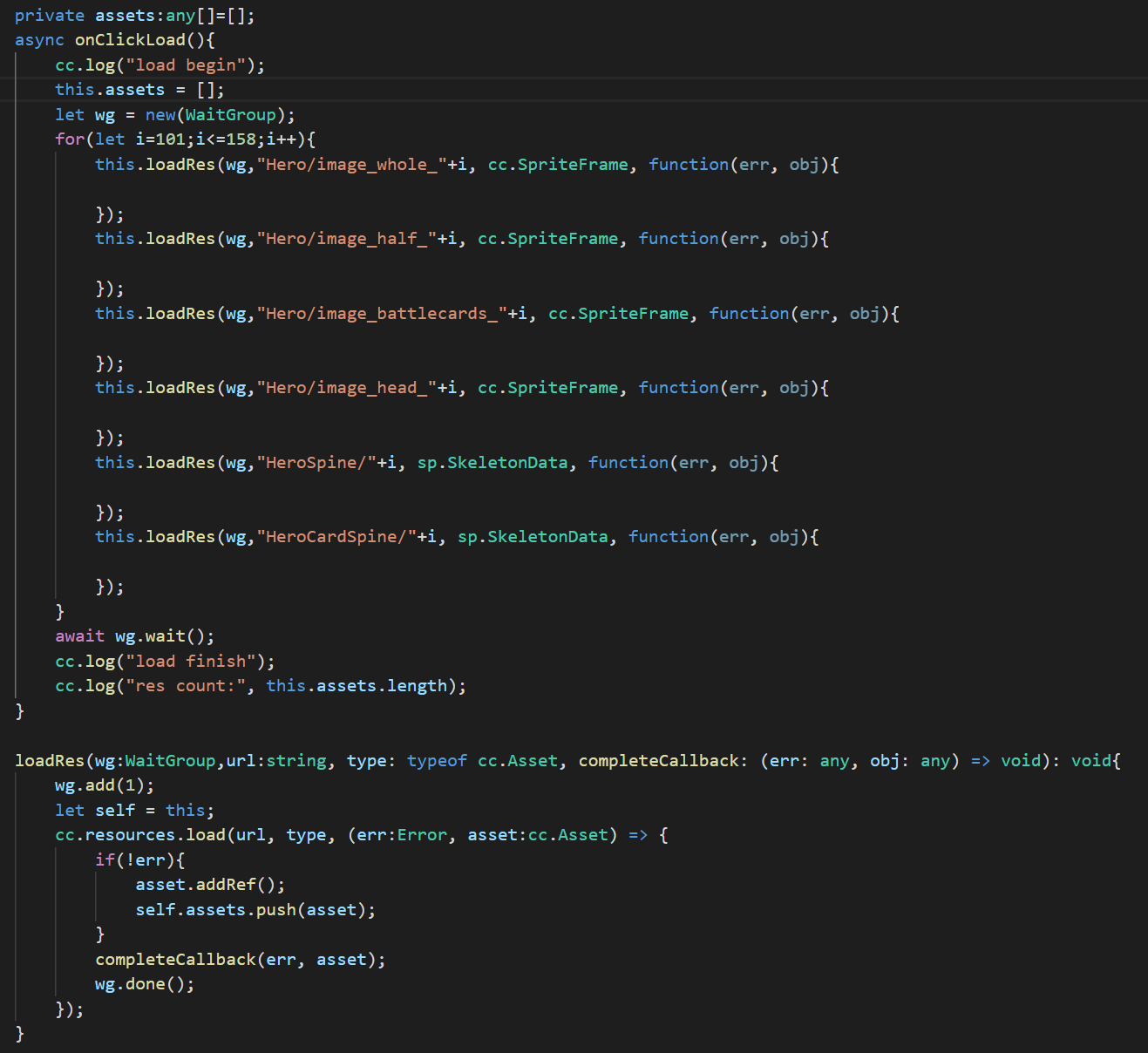Click the 'wg.add(1);' statement
Screen dimensions: 1148x1053
point(105,785)
